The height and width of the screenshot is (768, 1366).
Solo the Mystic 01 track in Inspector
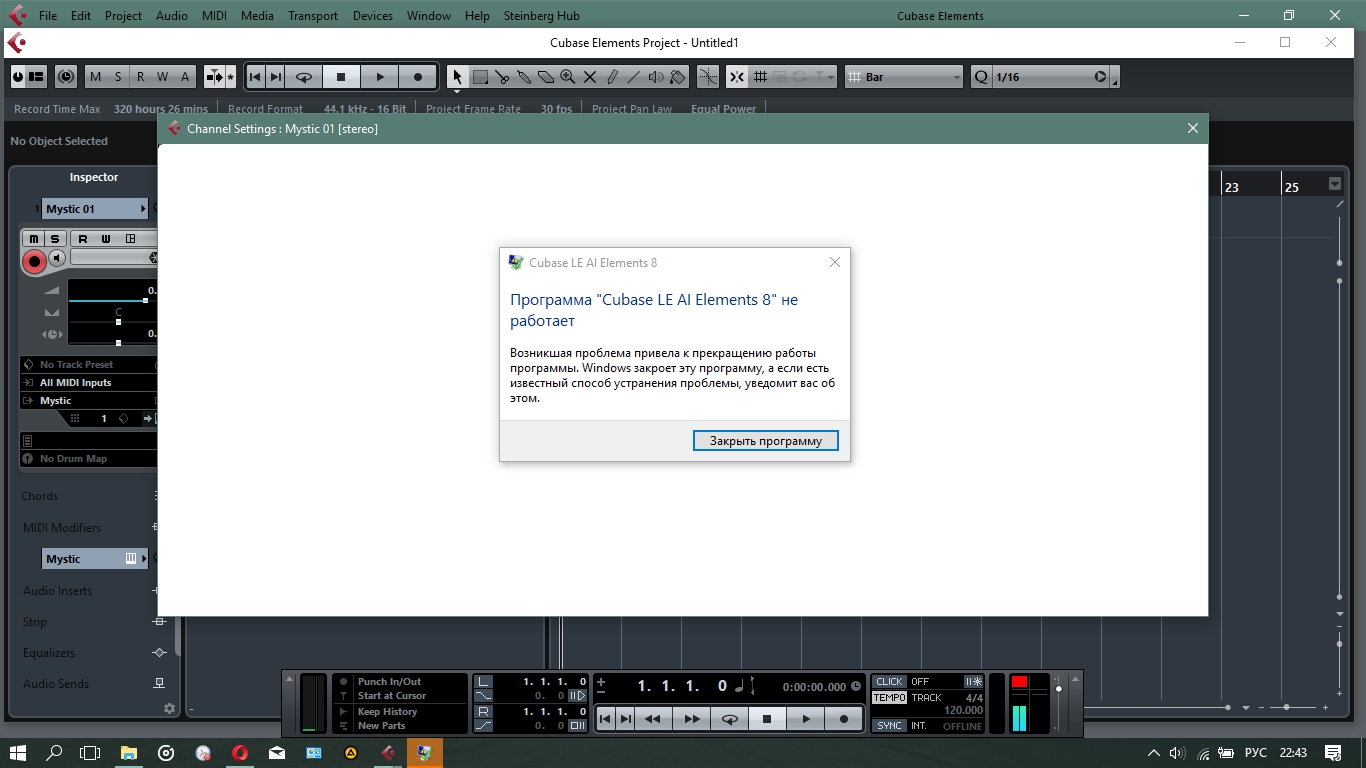pyautogui.click(x=55, y=239)
